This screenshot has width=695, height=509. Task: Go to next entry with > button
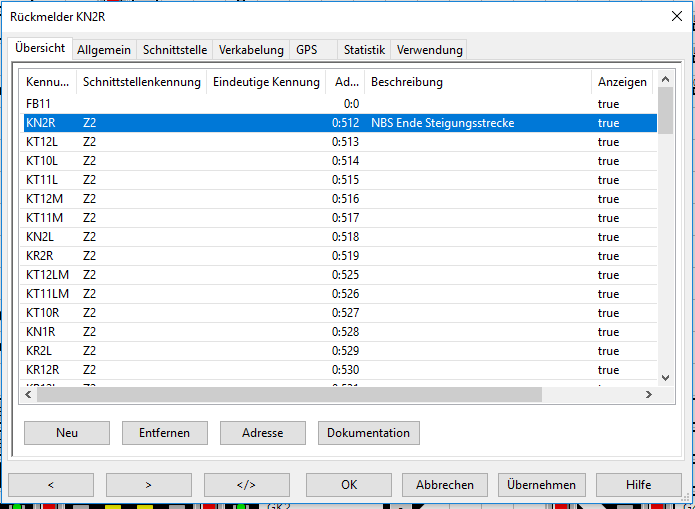pyautogui.click(x=148, y=485)
